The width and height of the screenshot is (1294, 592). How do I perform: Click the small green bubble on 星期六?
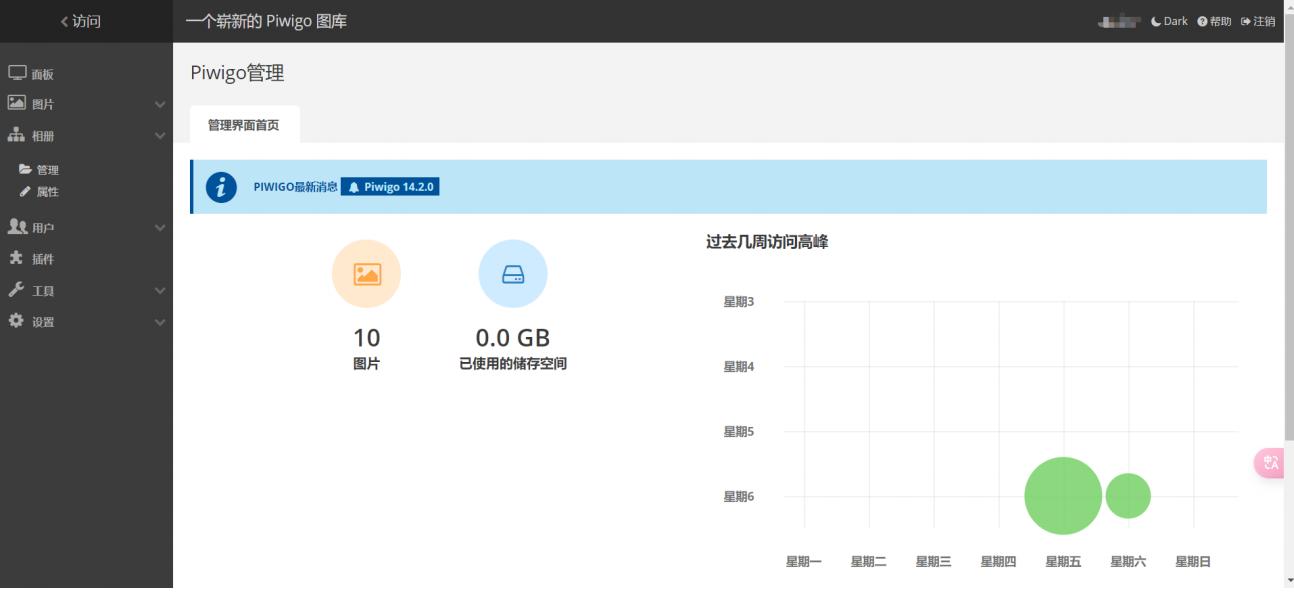click(1128, 496)
